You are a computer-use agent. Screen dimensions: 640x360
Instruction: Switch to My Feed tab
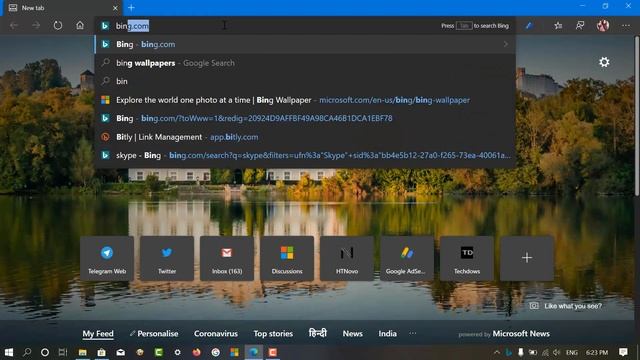tap(98, 334)
